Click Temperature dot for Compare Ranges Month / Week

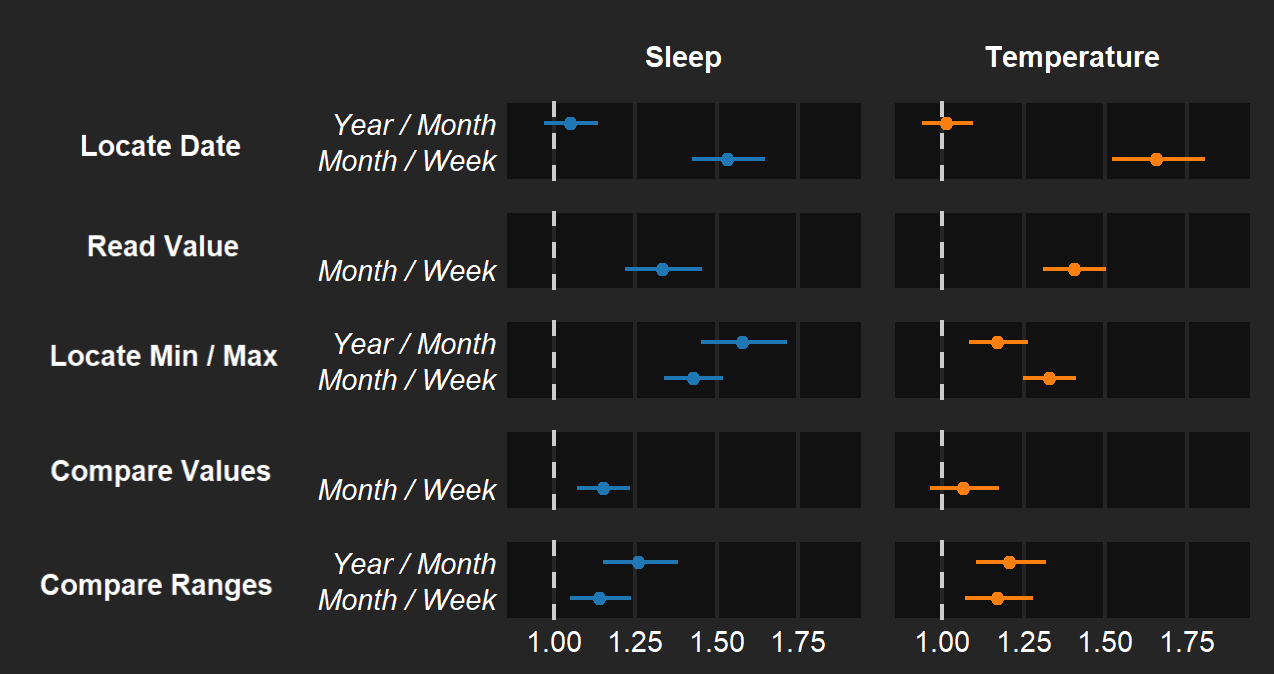tap(997, 598)
